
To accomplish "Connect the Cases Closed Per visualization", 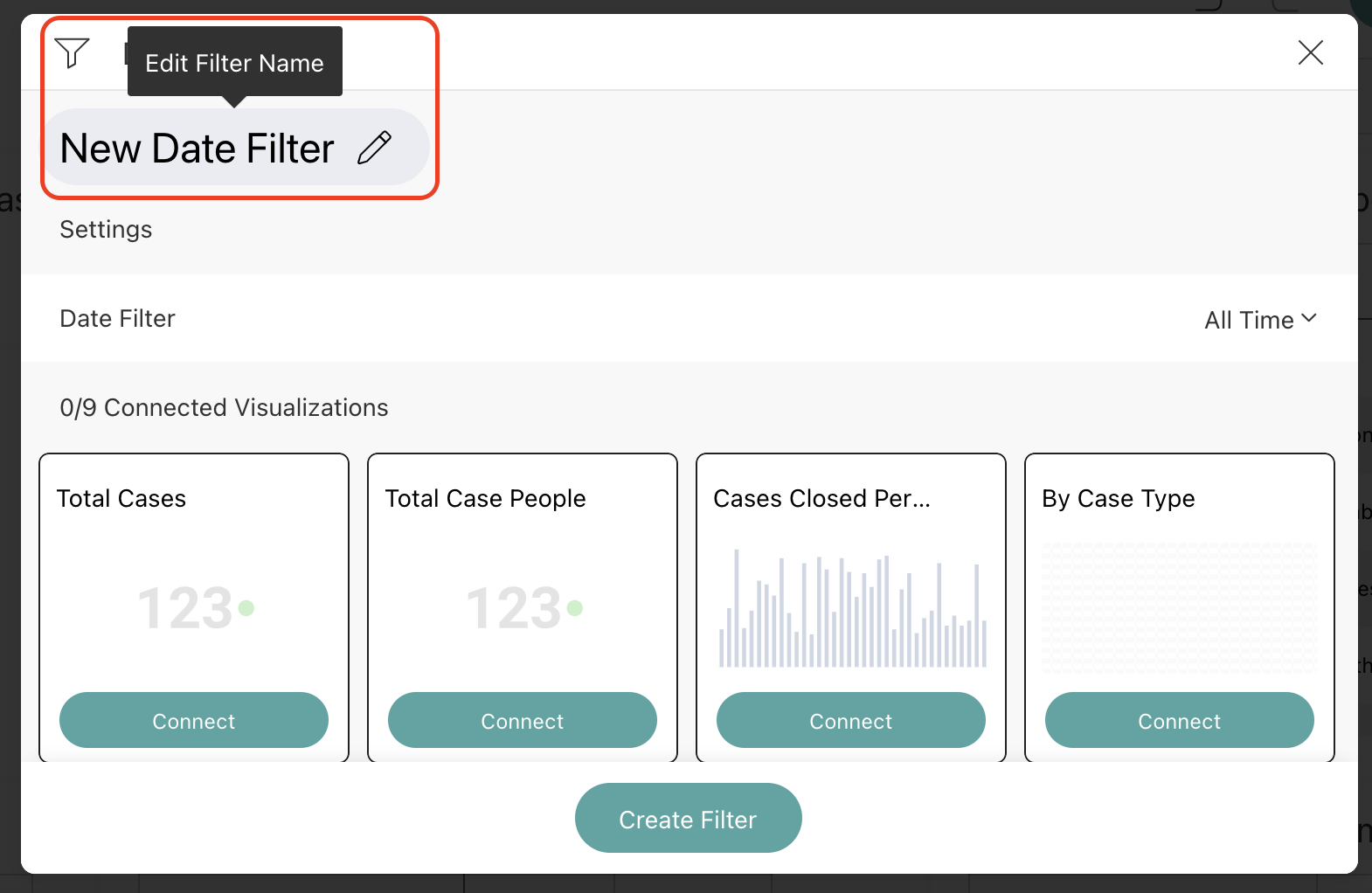I will point(850,720).
